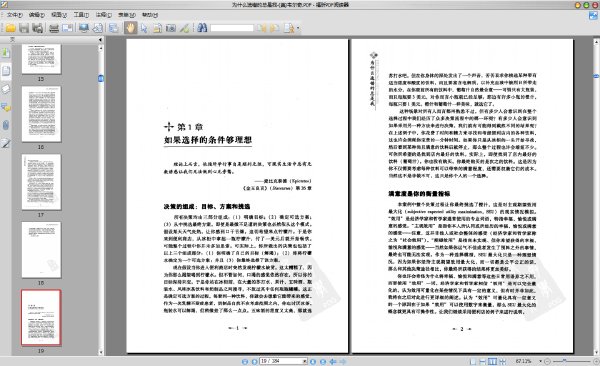Collapse the navigation panel with arrow

pos(100,39)
